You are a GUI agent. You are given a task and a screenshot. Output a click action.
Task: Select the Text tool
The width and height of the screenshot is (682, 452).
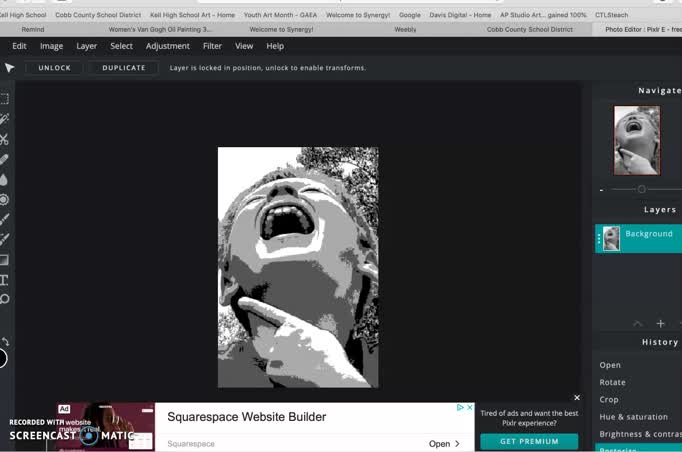(4, 280)
